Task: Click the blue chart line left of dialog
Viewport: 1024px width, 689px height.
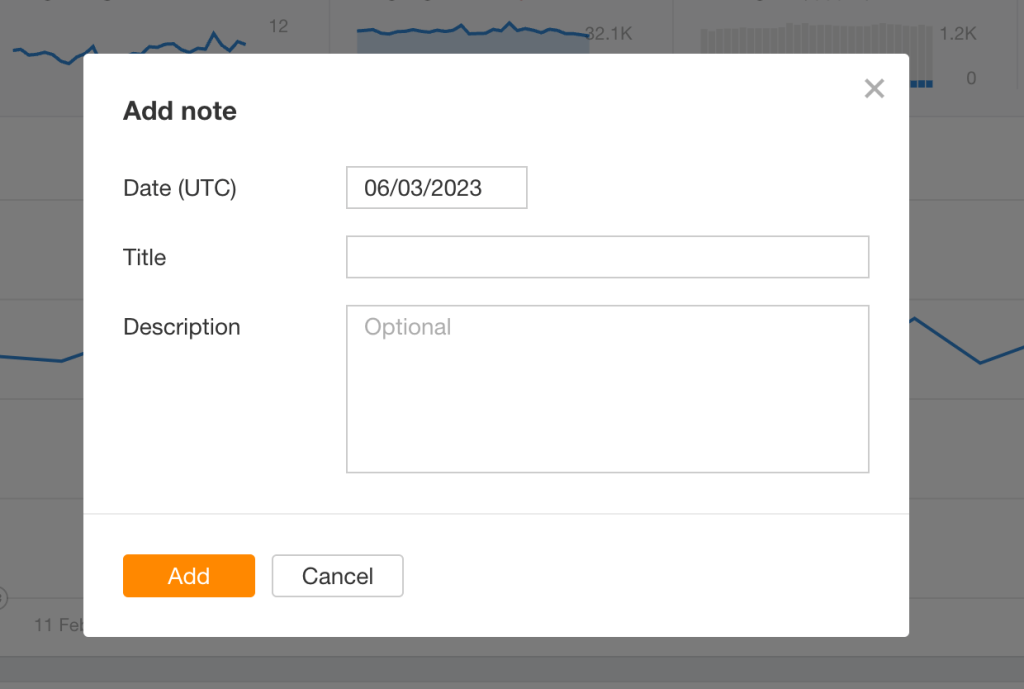Action: tap(40, 359)
